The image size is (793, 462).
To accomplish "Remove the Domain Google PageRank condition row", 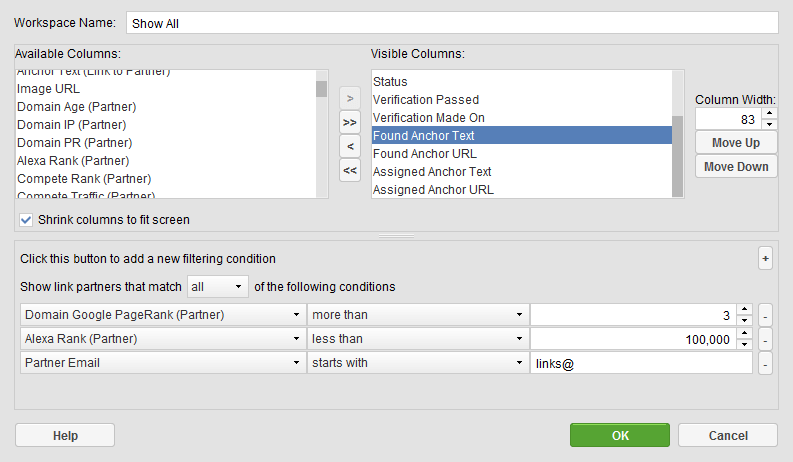I will (x=765, y=315).
